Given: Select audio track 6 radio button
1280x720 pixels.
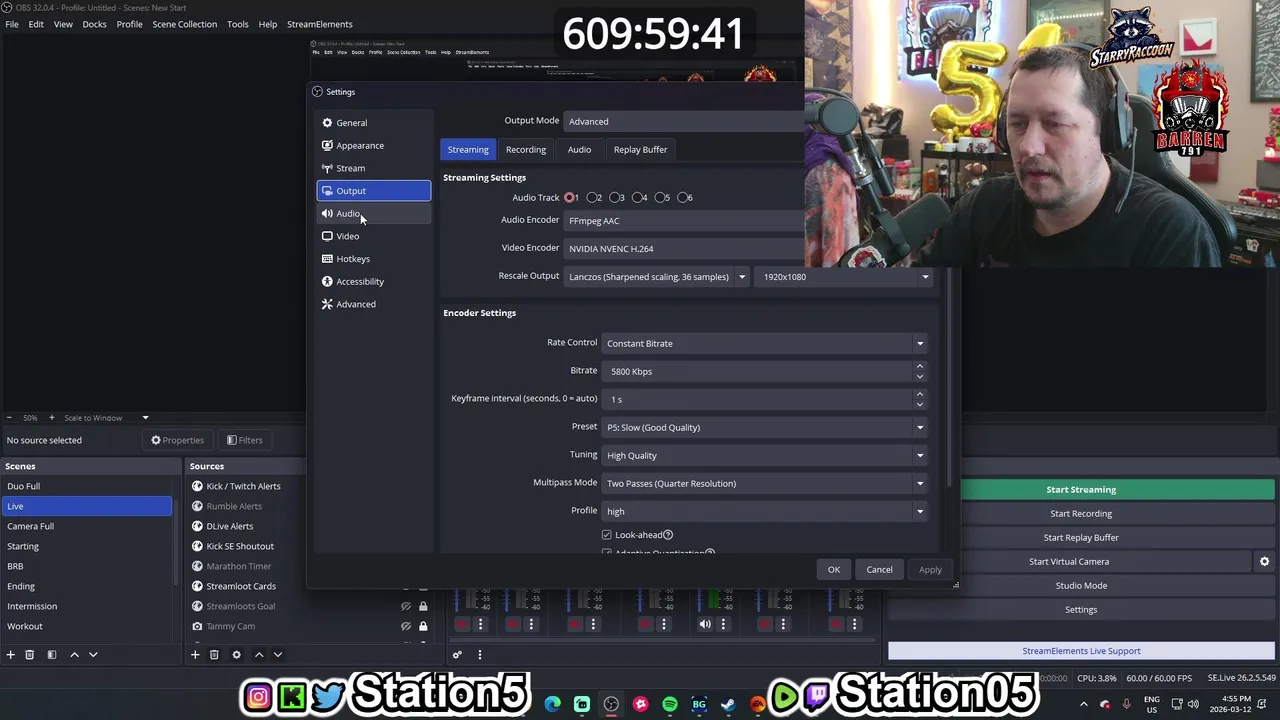Looking at the screenshot, I should click(684, 198).
